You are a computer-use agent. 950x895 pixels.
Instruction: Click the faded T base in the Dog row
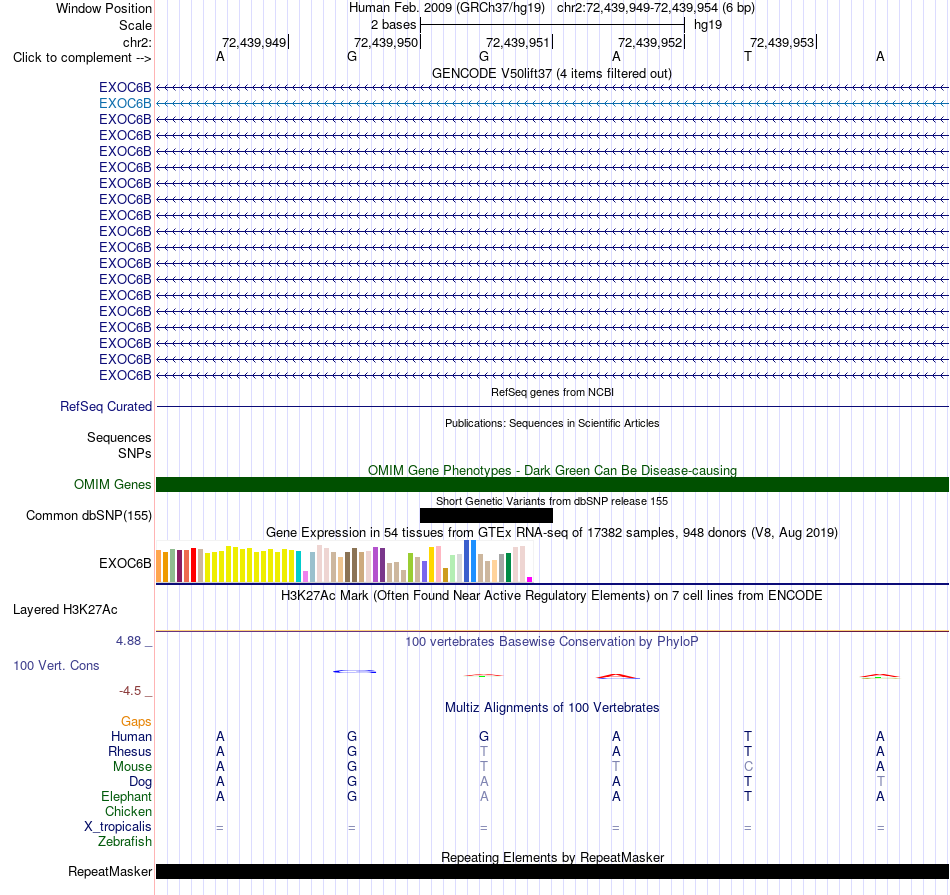(x=880, y=782)
